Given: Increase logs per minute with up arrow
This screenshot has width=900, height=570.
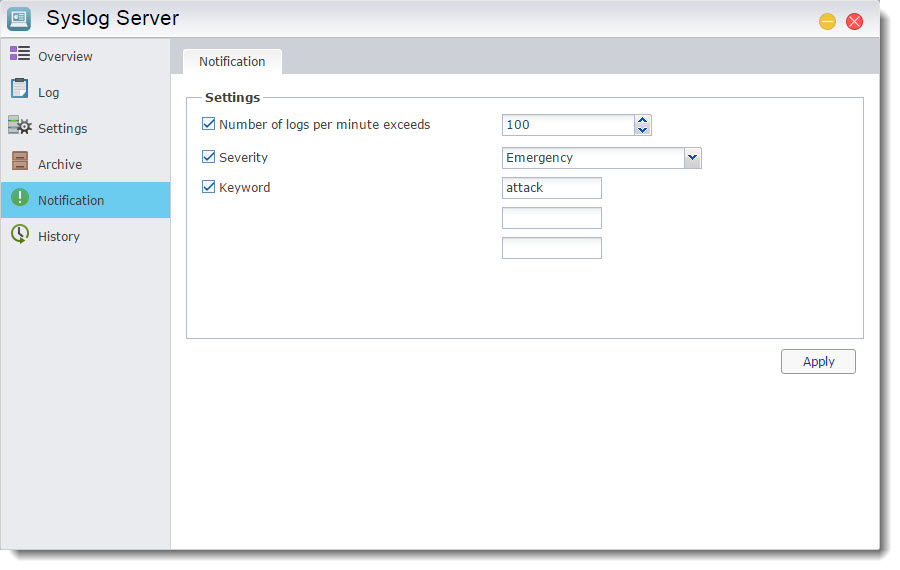Looking at the screenshot, I should (x=643, y=120).
